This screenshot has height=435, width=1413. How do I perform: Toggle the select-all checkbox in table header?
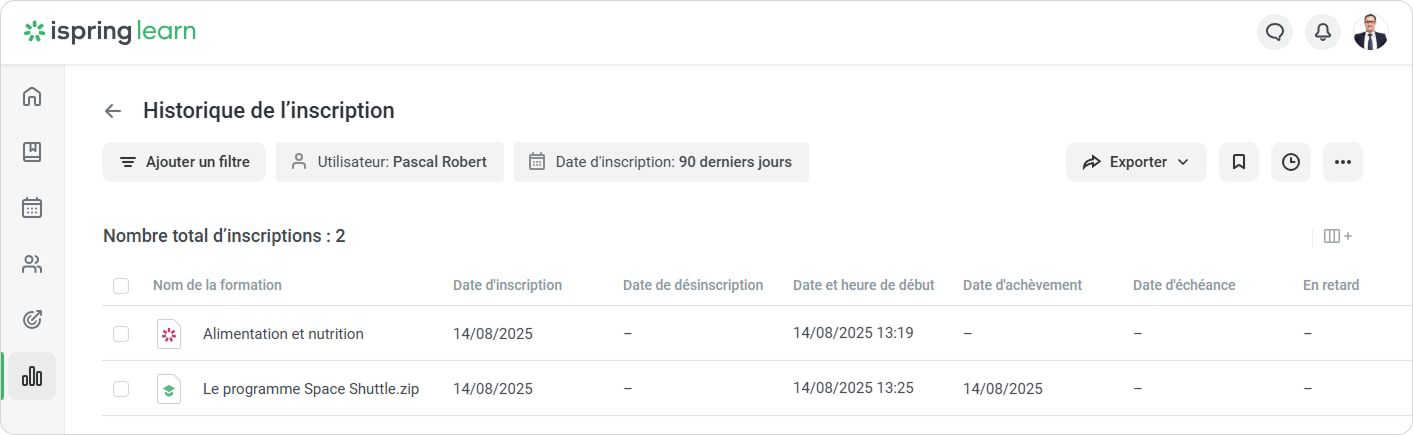(121, 286)
